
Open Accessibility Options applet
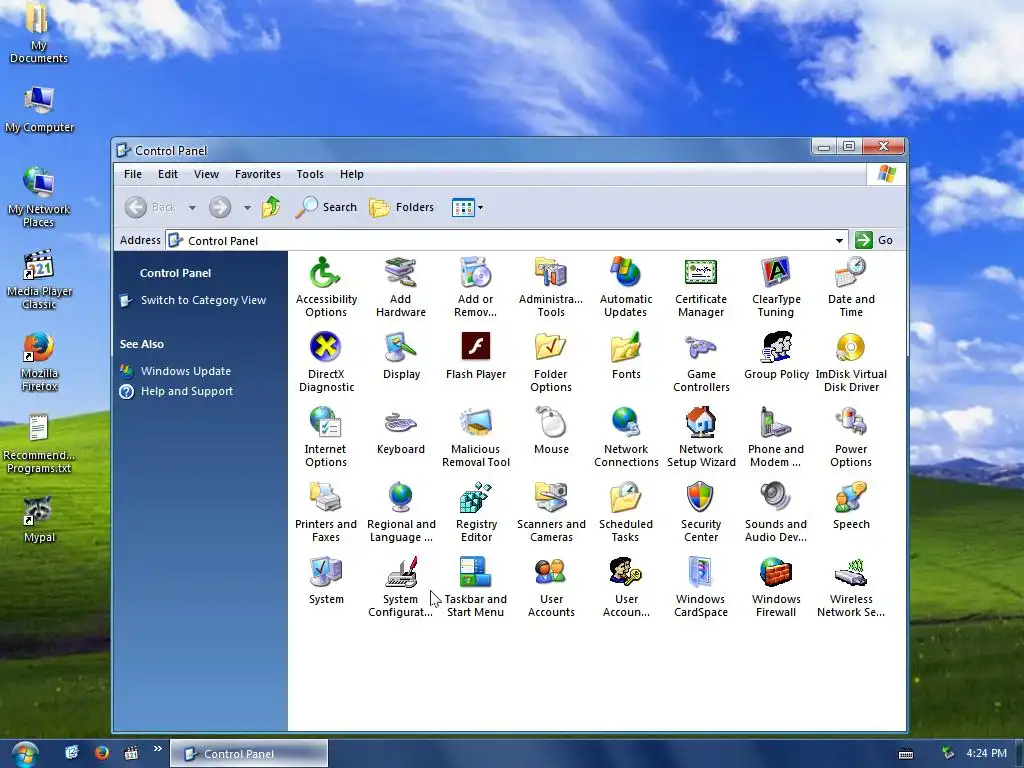[326, 287]
